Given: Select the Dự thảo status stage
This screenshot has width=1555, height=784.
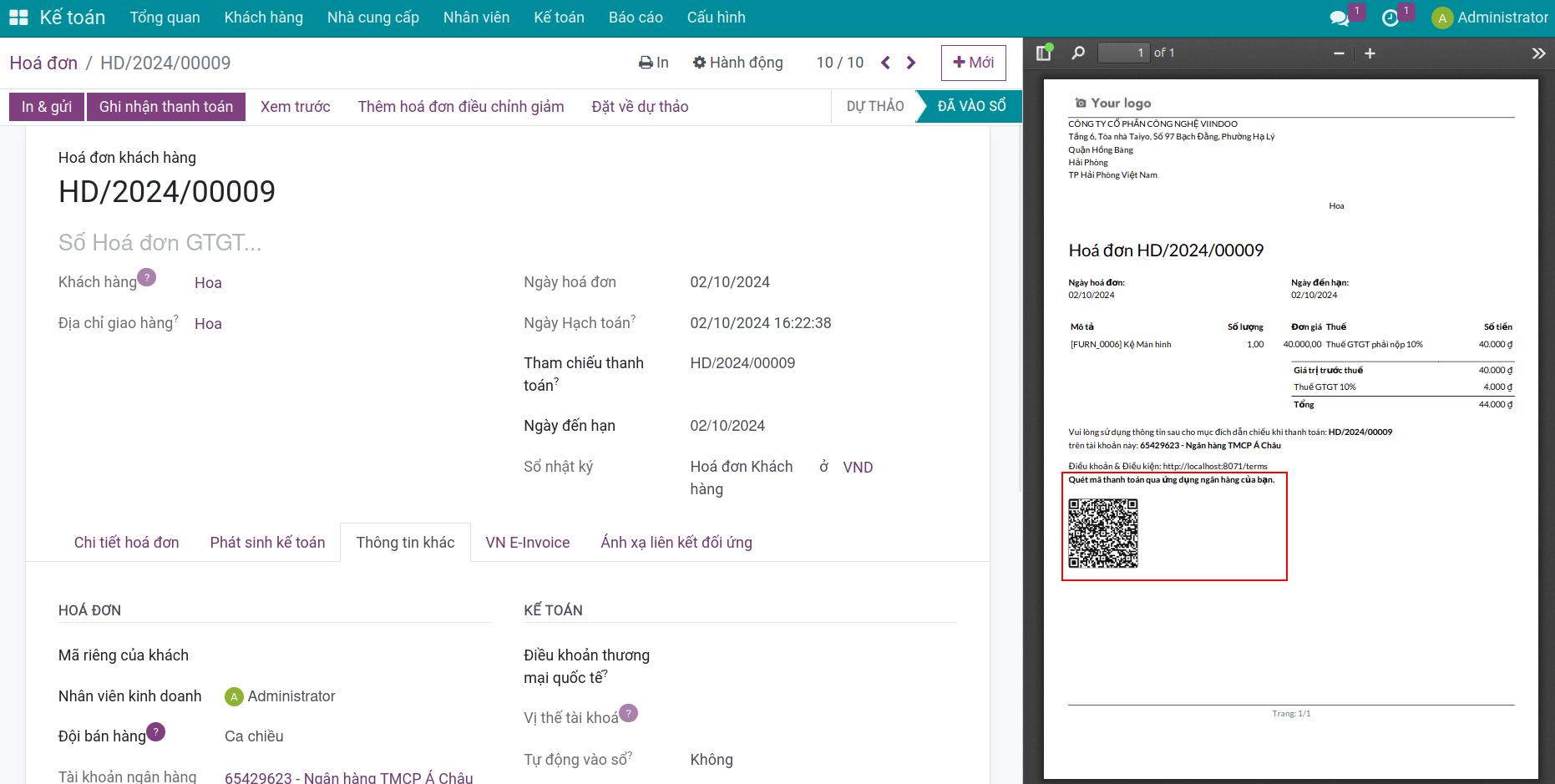Looking at the screenshot, I should tap(874, 106).
